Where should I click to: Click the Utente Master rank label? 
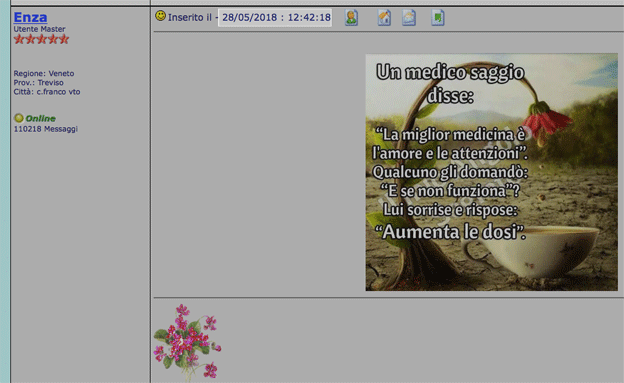[x=39, y=29]
